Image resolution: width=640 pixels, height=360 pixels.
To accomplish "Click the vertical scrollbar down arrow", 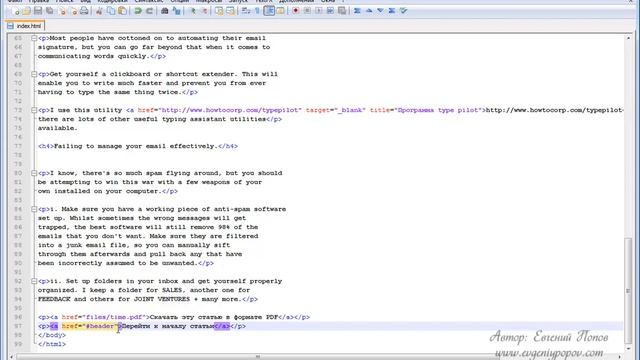I will (x=628, y=348).
